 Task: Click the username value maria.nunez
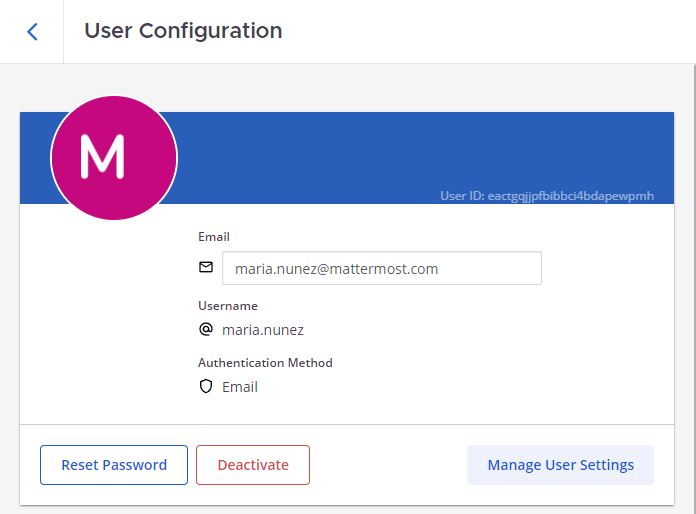pos(263,330)
